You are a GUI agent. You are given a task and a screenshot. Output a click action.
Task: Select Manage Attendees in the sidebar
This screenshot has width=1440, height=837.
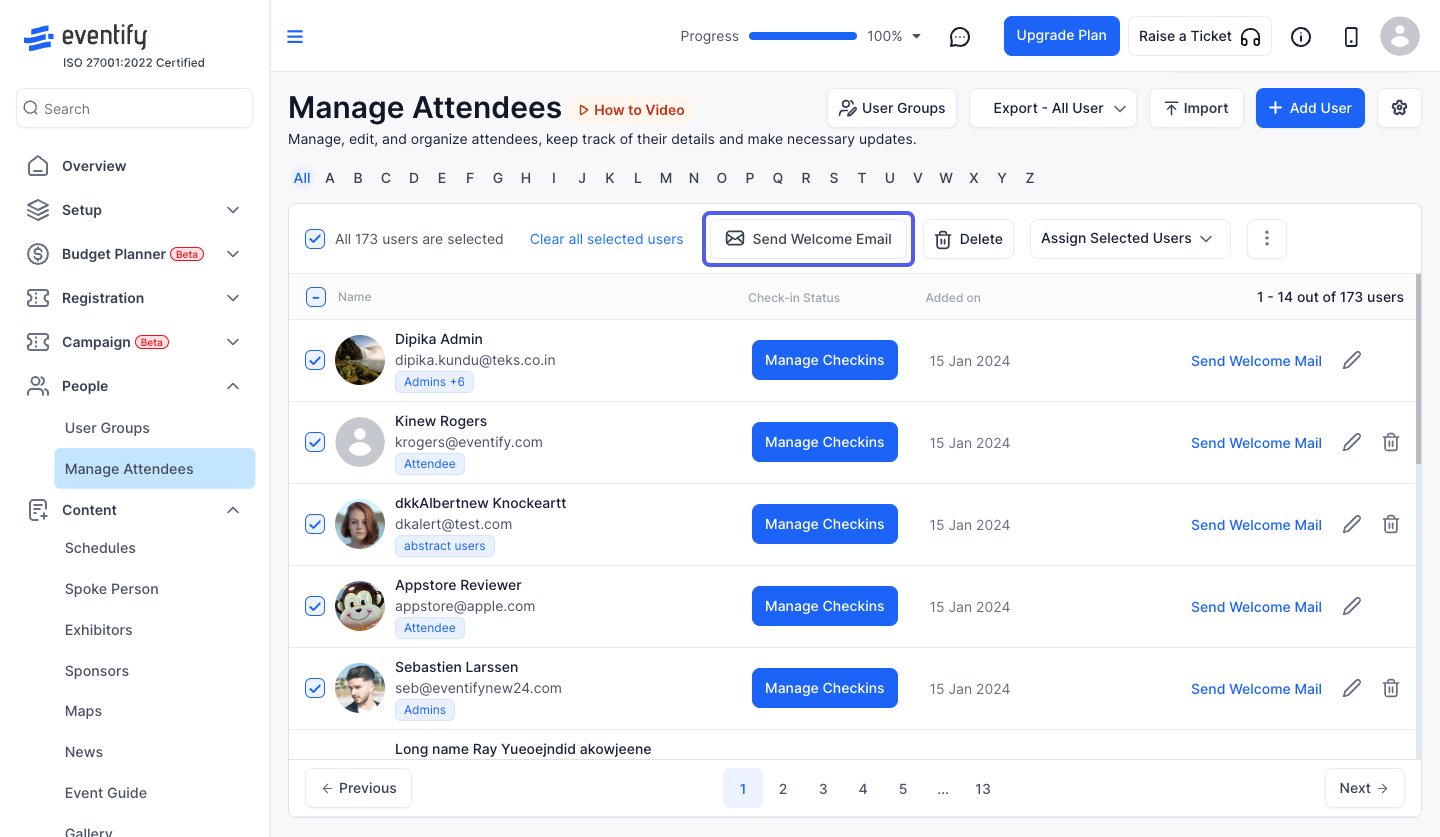(x=155, y=468)
